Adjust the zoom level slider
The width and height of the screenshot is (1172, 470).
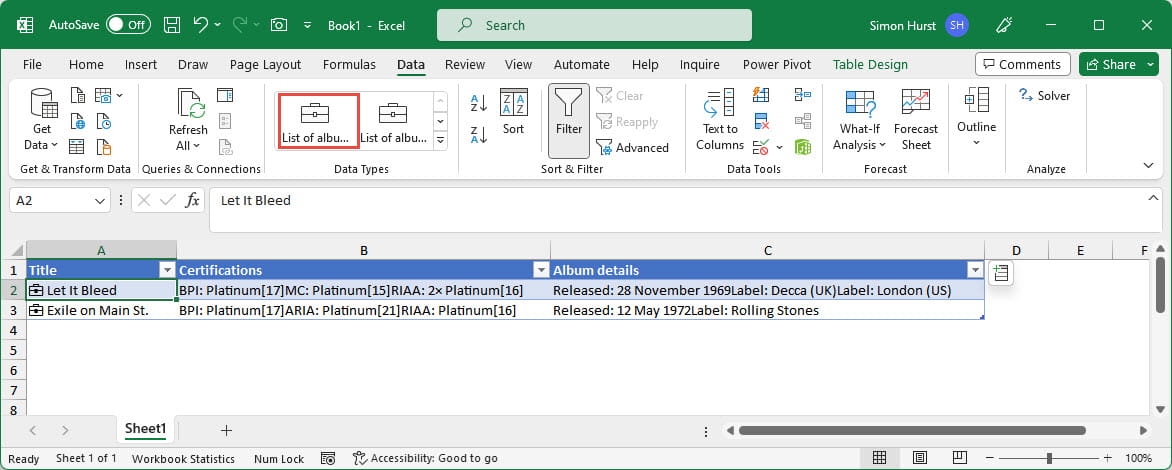pos(1048,458)
